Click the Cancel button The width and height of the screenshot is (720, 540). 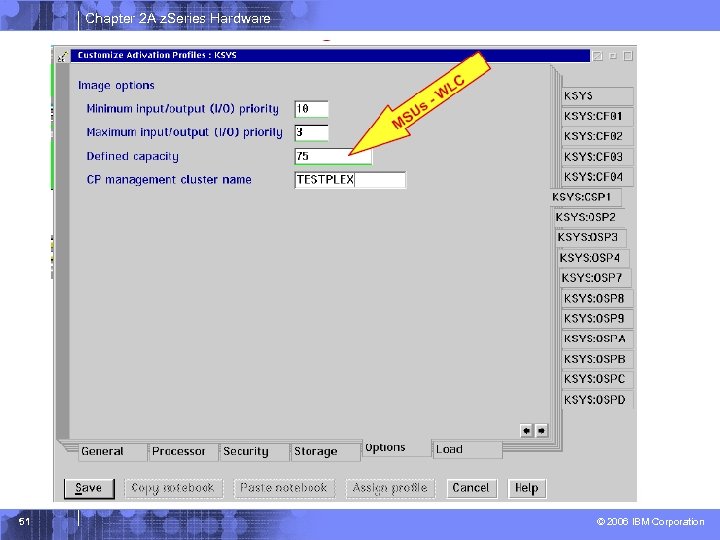point(472,488)
